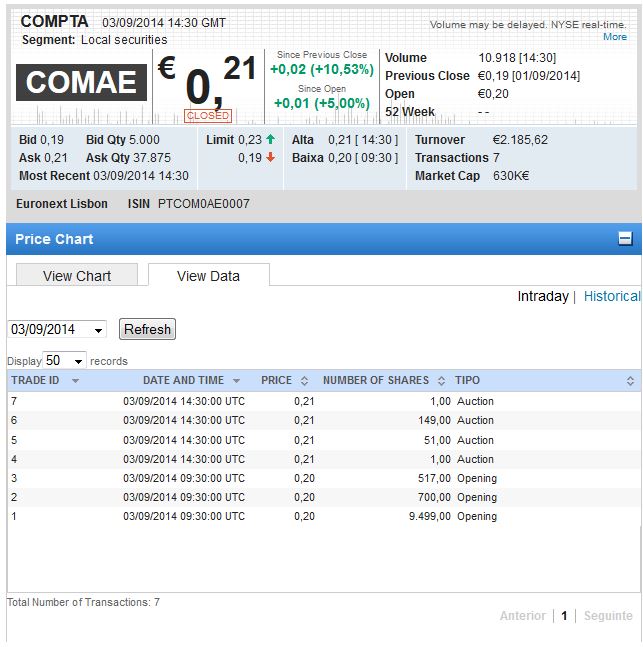This screenshot has width=643, height=647.
Task: Click the COMPTA company name heading
Action: [x=54, y=21]
